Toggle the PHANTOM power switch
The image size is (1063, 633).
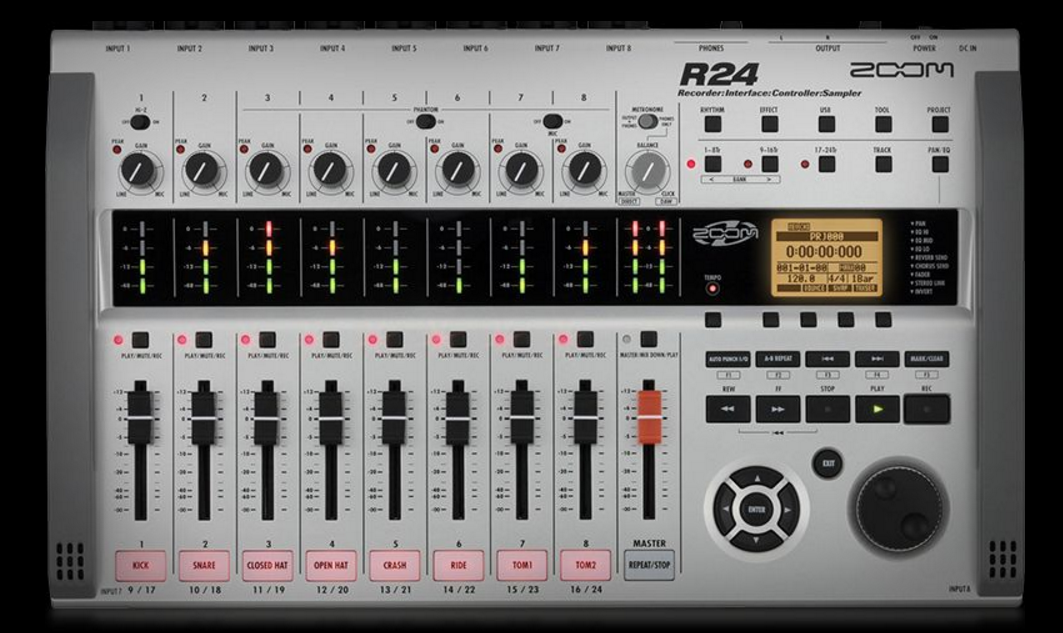pos(425,122)
